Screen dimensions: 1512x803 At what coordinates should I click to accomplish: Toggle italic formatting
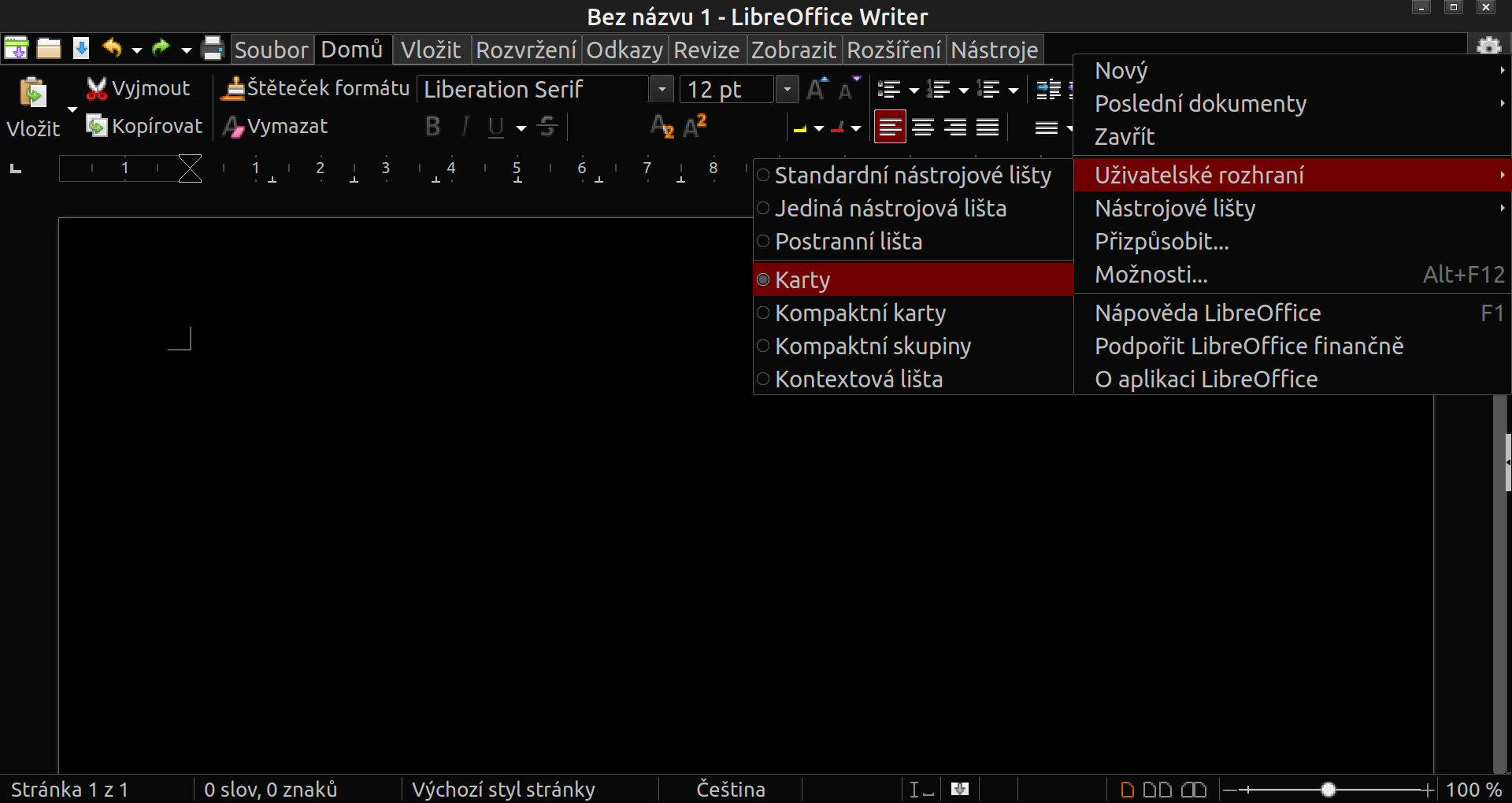pyautogui.click(x=465, y=127)
